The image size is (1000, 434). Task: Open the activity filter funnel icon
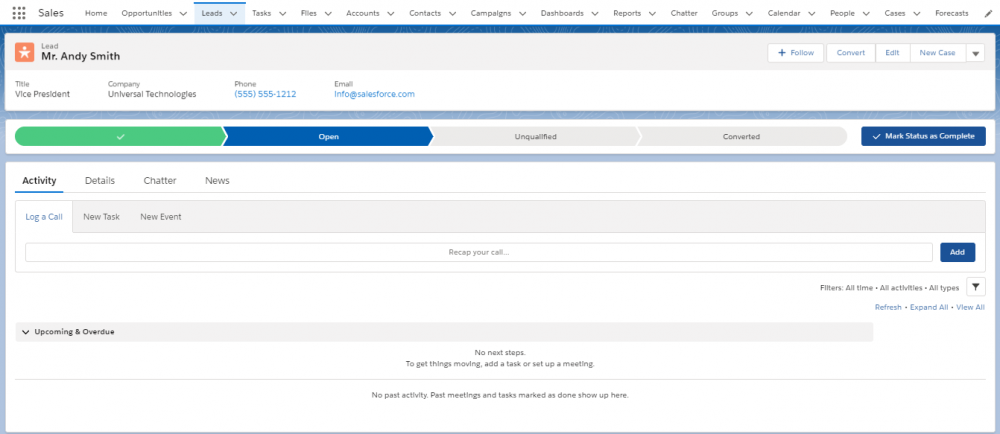pyautogui.click(x=976, y=287)
